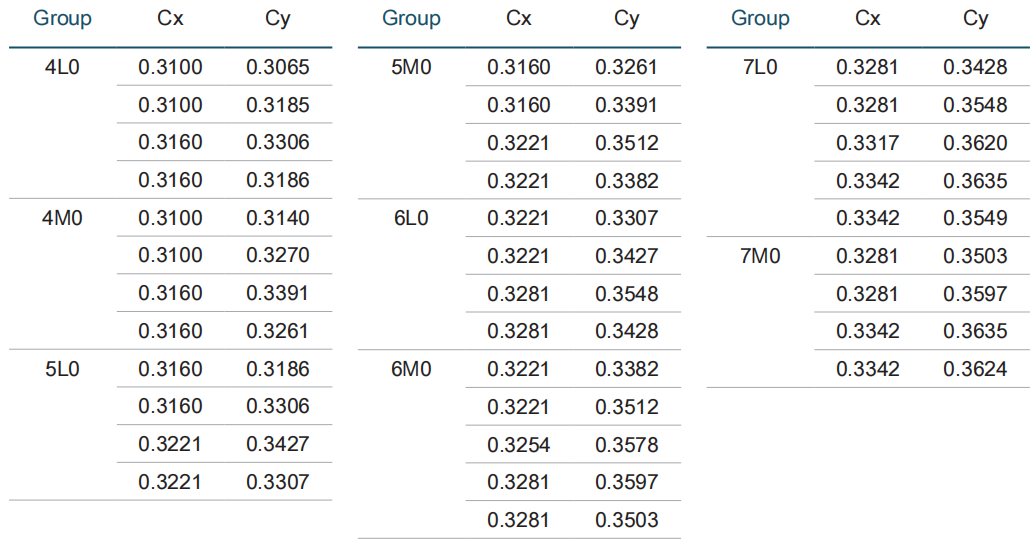Select the 4M0 group label
The image size is (1036, 548).
click(x=62, y=218)
